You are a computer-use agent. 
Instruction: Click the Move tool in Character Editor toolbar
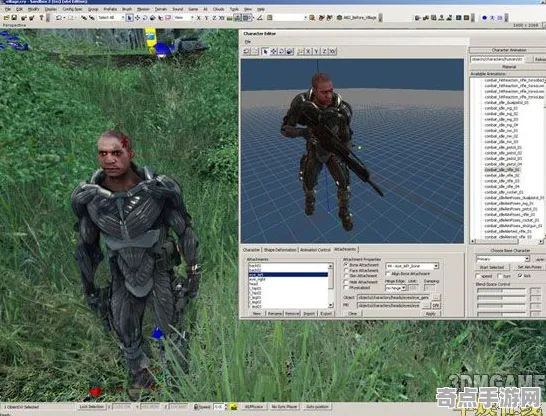pyautogui.click(x=274, y=52)
